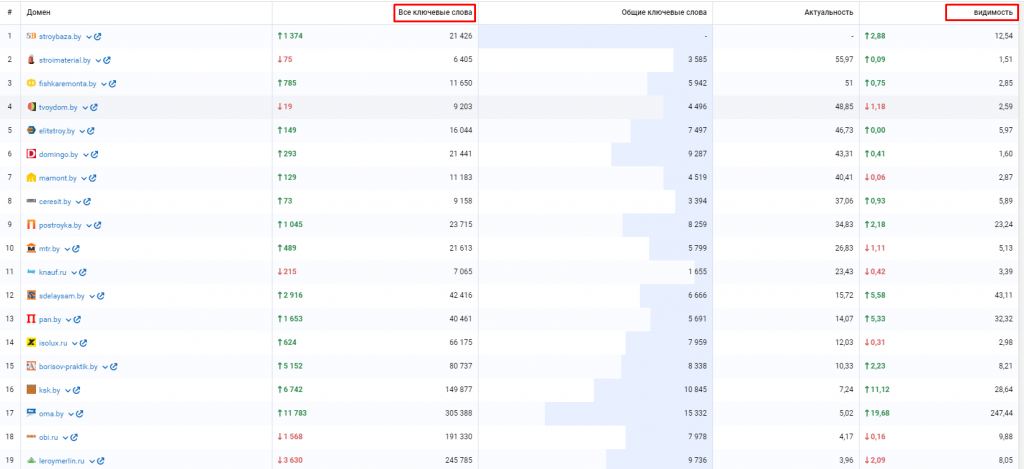The height and width of the screenshot is (469, 1024).
Task: Click external link icon for ksk.by
Action: (76, 390)
